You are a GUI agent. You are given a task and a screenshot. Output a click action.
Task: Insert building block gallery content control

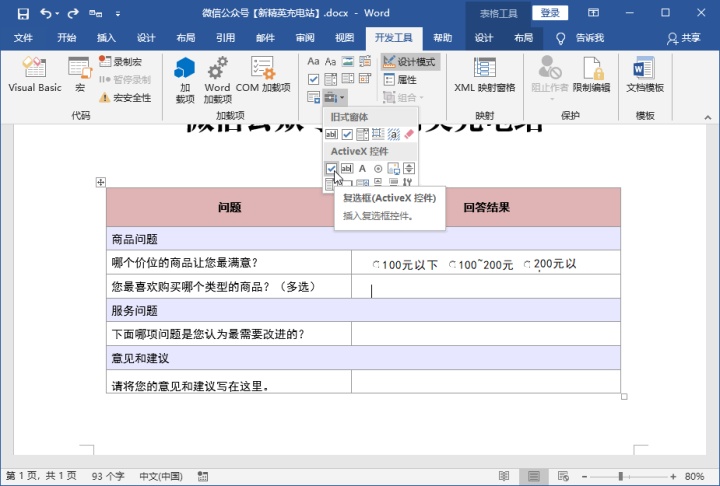[365, 61]
